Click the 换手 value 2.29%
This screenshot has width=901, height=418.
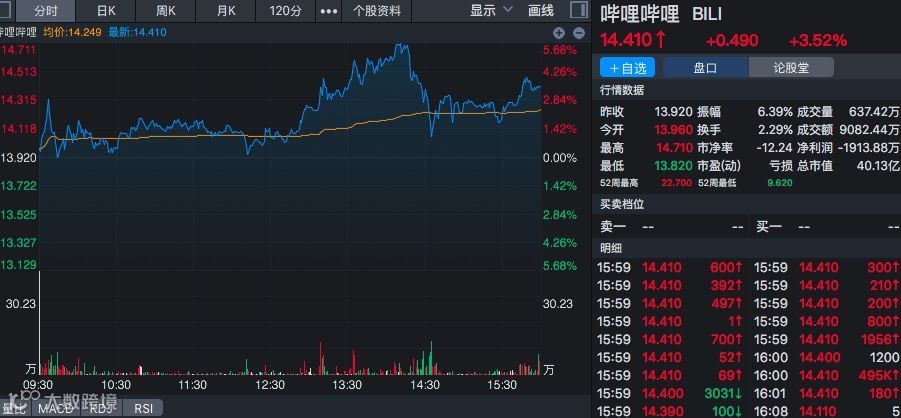coord(773,130)
